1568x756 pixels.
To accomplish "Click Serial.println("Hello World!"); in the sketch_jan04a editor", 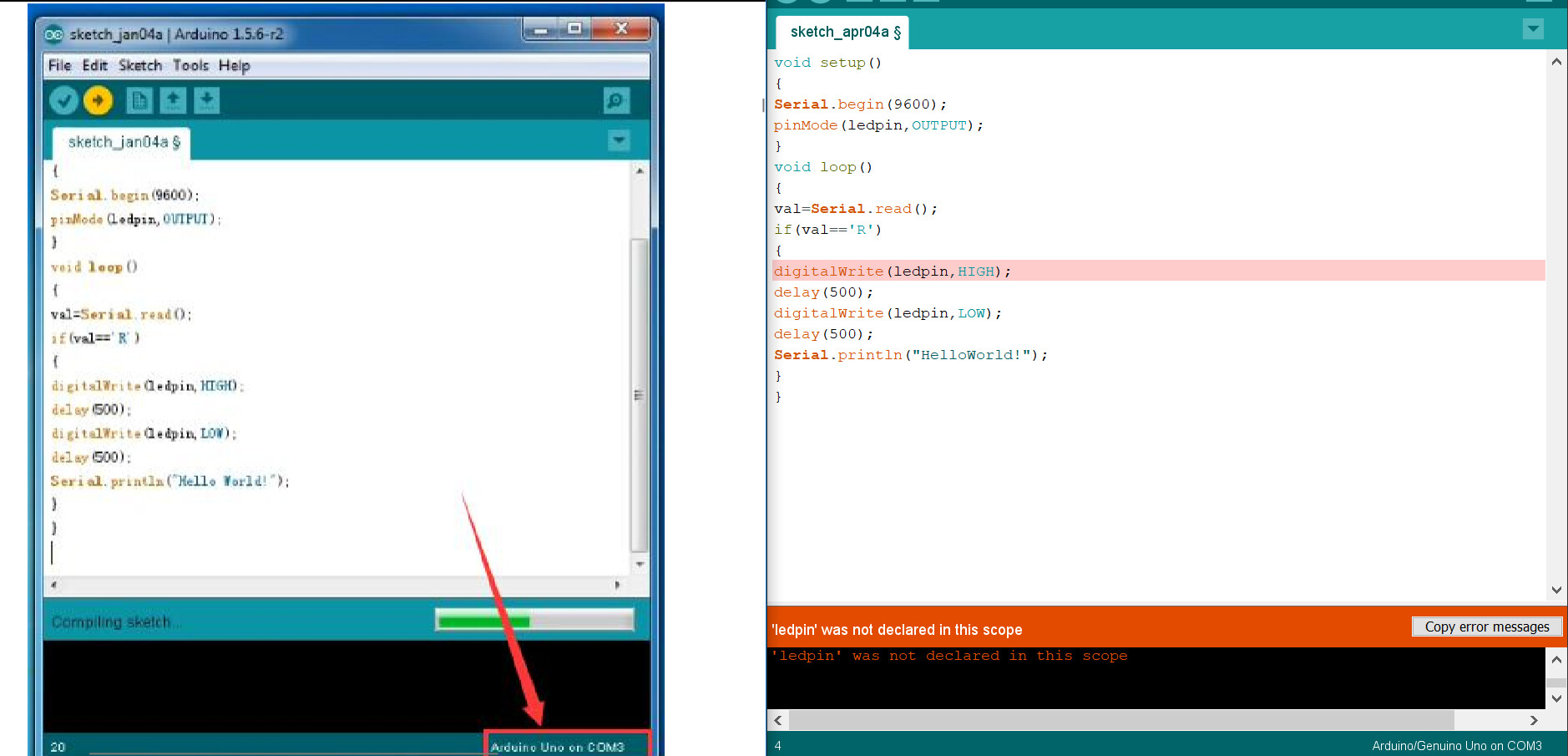I will (x=169, y=481).
